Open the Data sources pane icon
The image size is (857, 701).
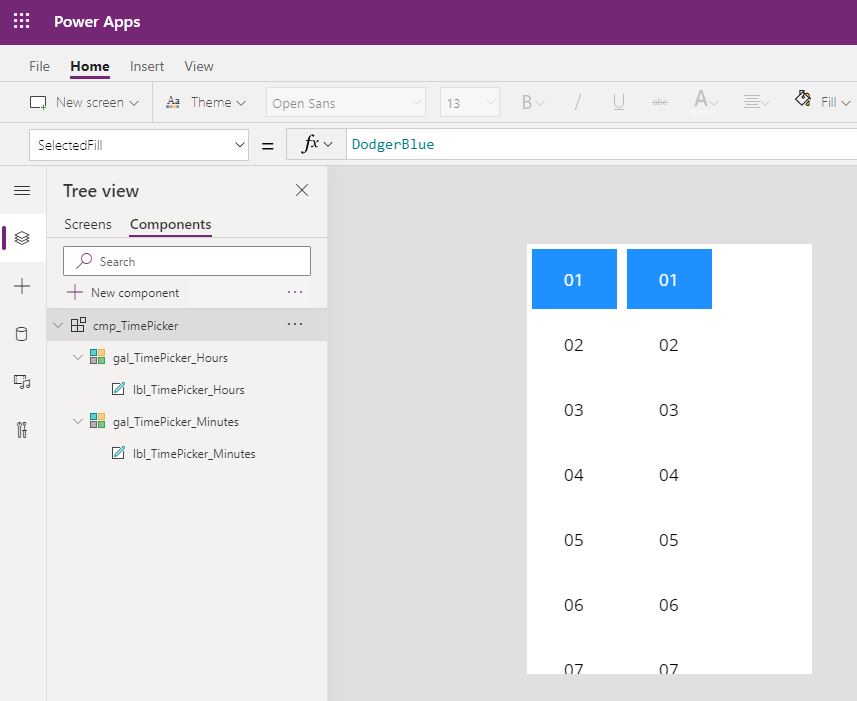(x=22, y=333)
